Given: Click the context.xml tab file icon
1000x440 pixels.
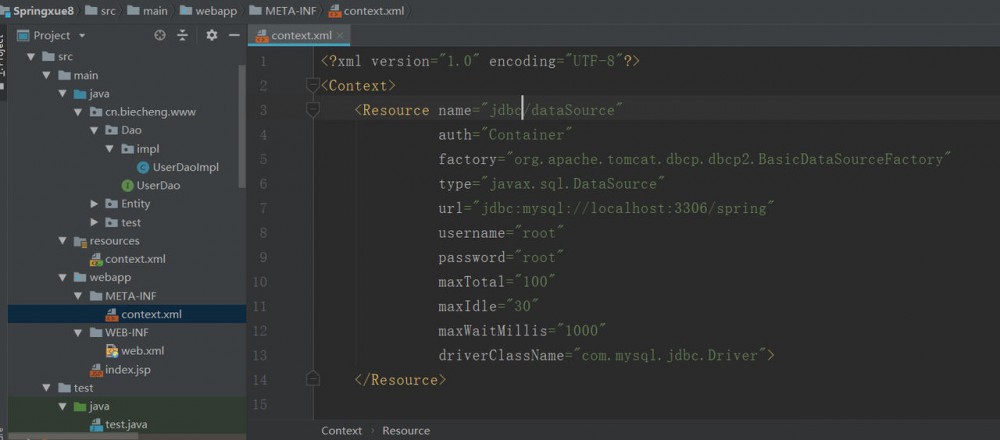Looking at the screenshot, I should [x=261, y=36].
